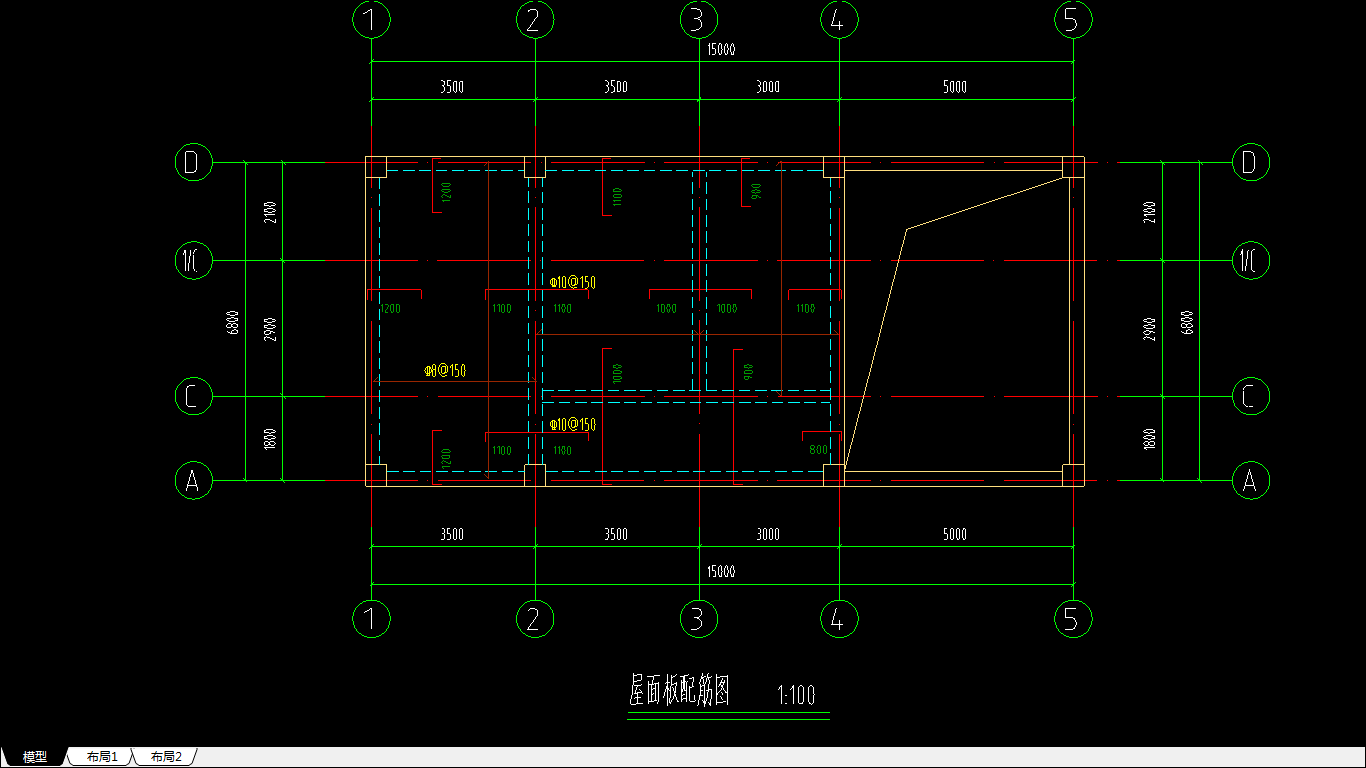This screenshot has height=768, width=1366.
Task: Click grid bubble 5 in the top row
Action: (1073, 19)
